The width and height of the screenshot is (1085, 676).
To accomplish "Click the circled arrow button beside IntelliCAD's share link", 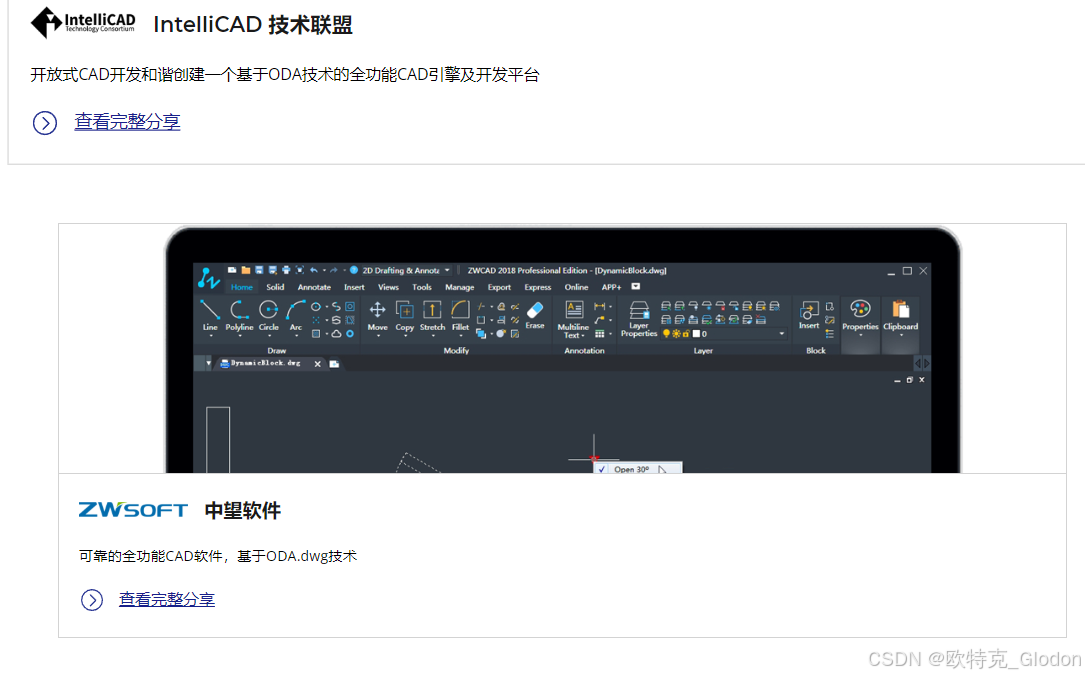I will click(x=45, y=123).
